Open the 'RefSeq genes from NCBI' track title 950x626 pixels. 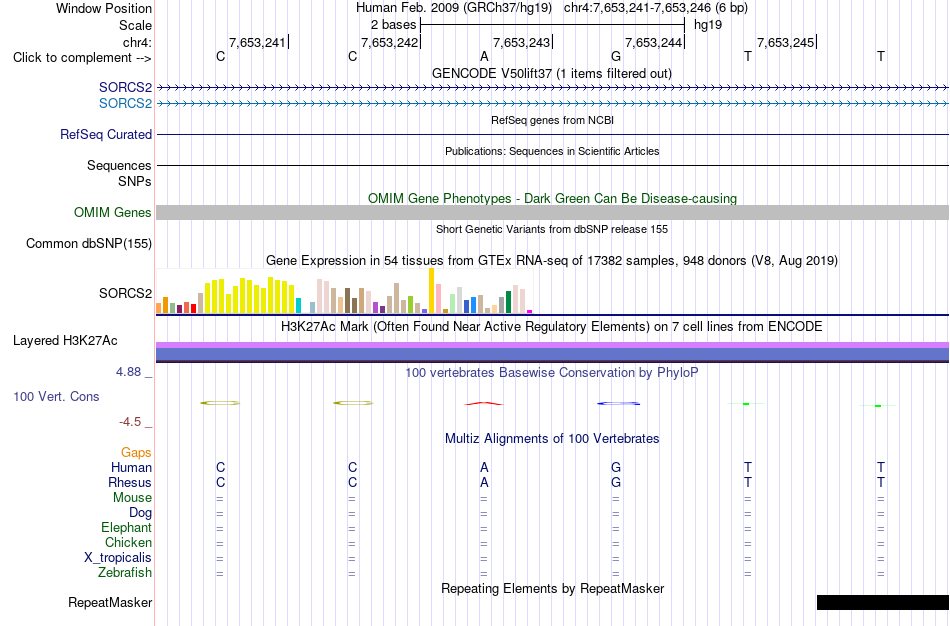553,120
